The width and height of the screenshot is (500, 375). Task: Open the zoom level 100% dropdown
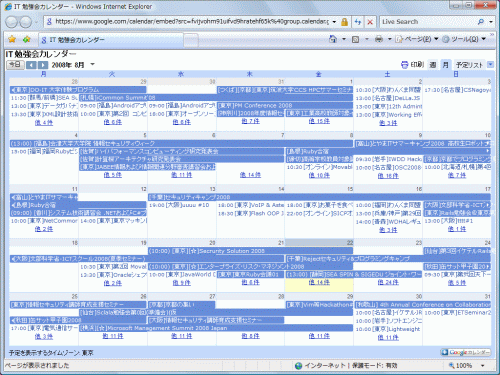pos(482,366)
